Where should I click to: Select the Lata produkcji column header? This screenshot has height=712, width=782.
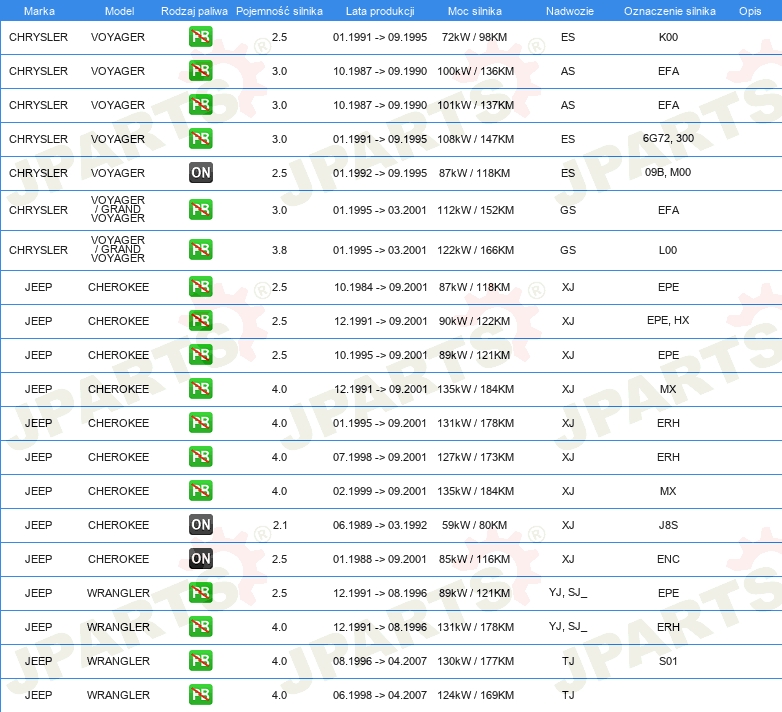tap(379, 11)
